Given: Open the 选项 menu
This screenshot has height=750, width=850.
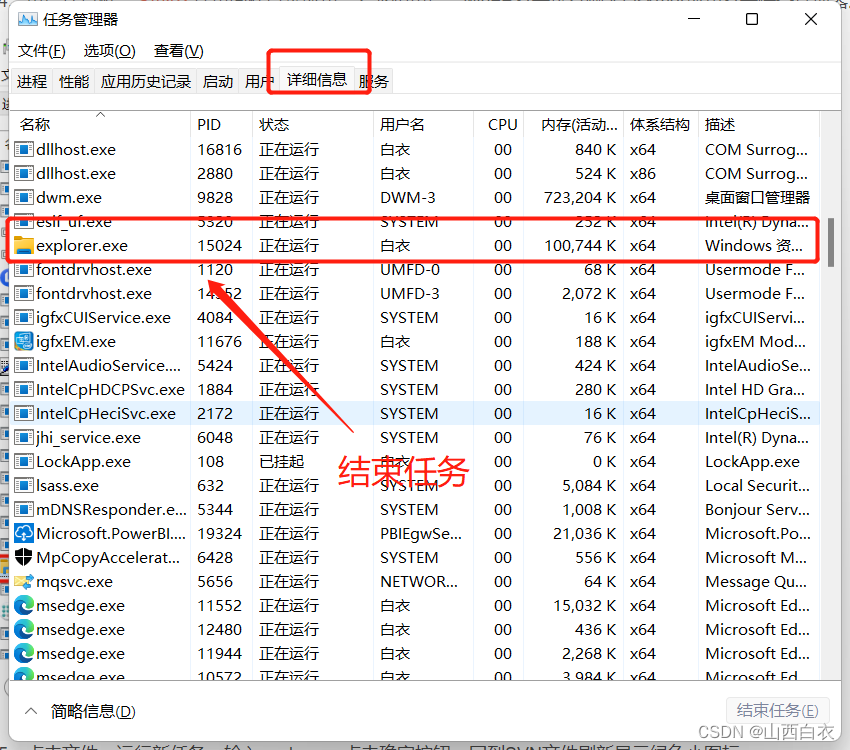Looking at the screenshot, I should (107, 50).
